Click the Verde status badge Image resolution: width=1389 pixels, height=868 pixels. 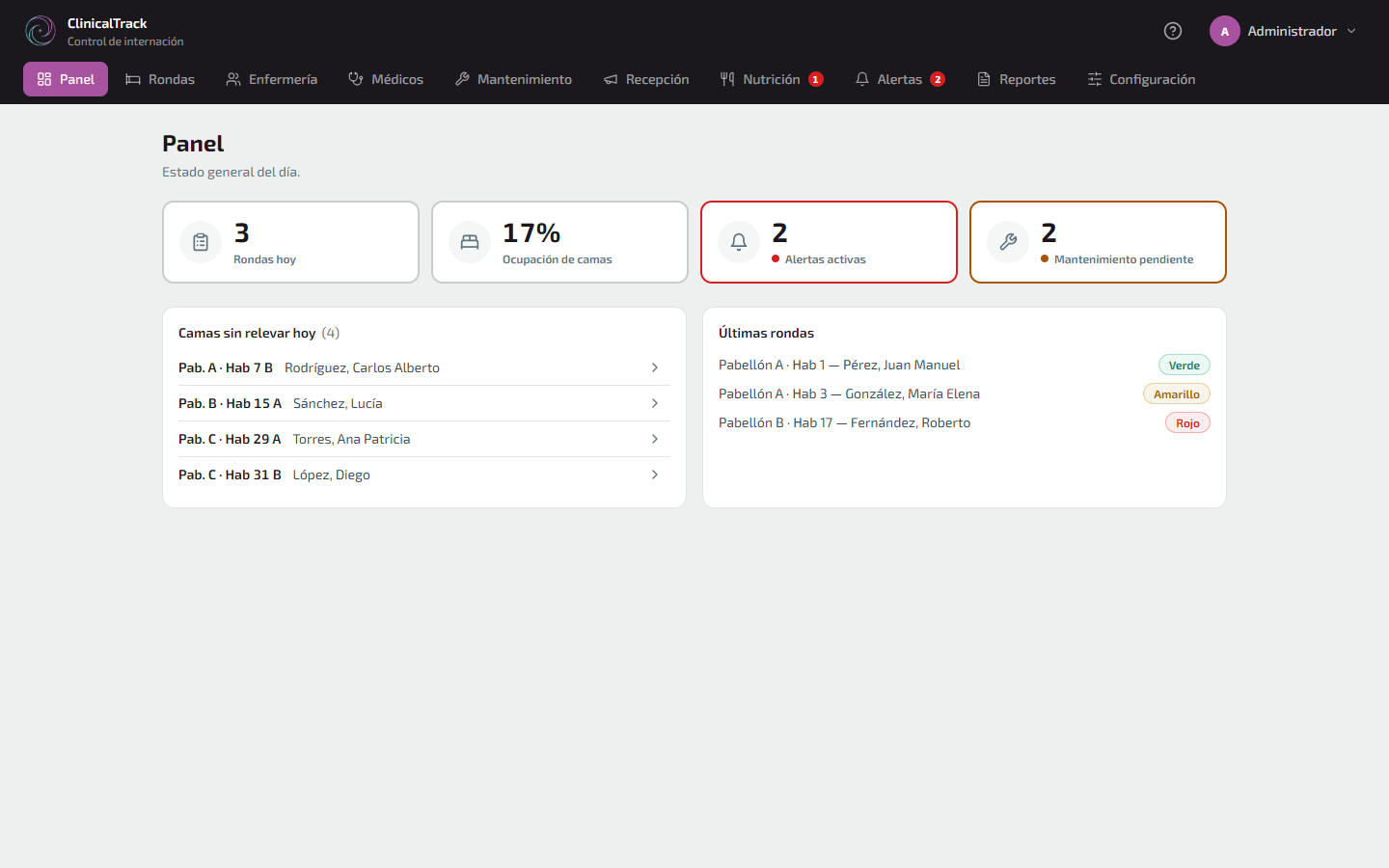(1185, 365)
